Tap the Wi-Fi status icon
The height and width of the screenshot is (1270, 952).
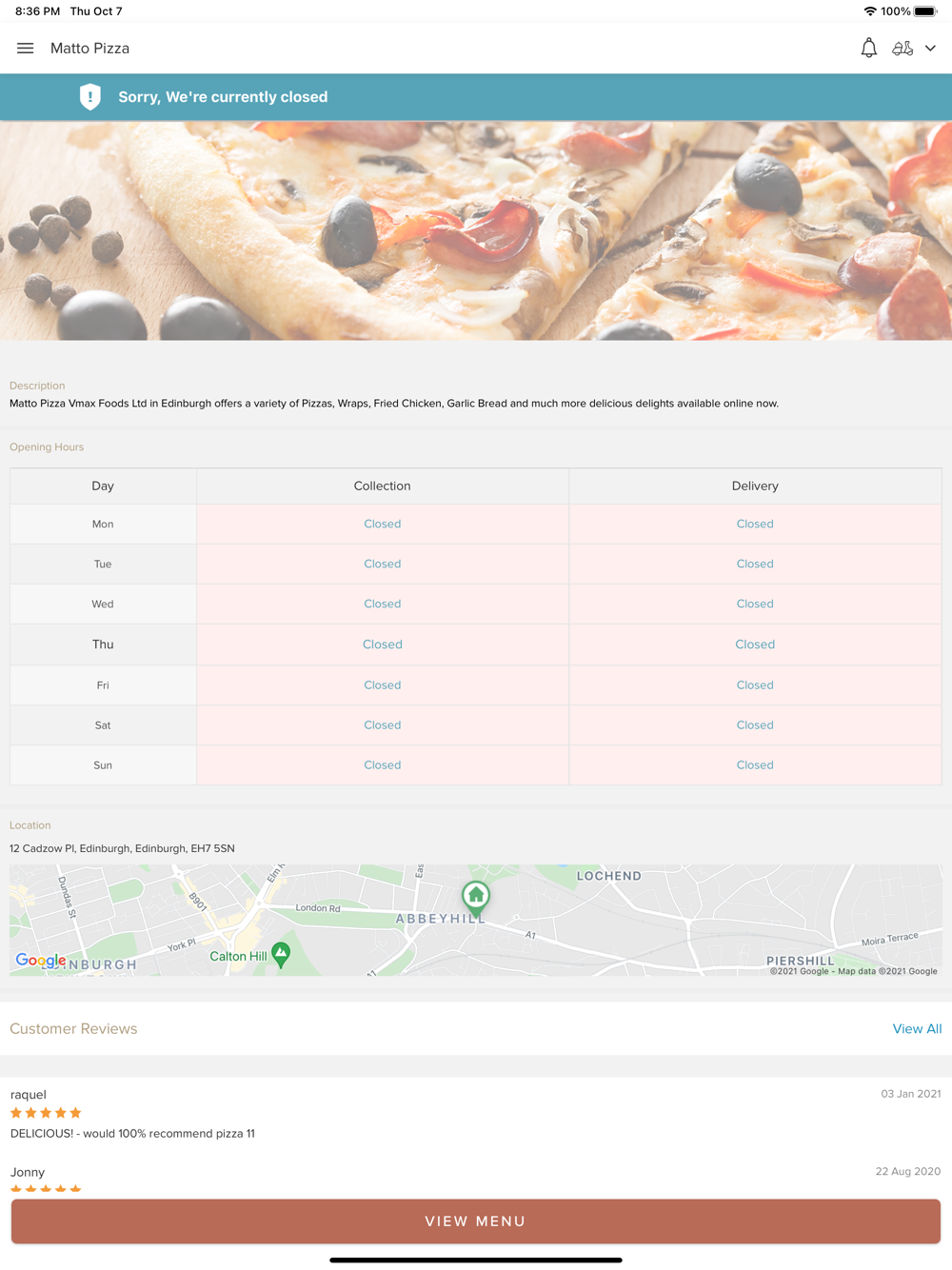(870, 11)
